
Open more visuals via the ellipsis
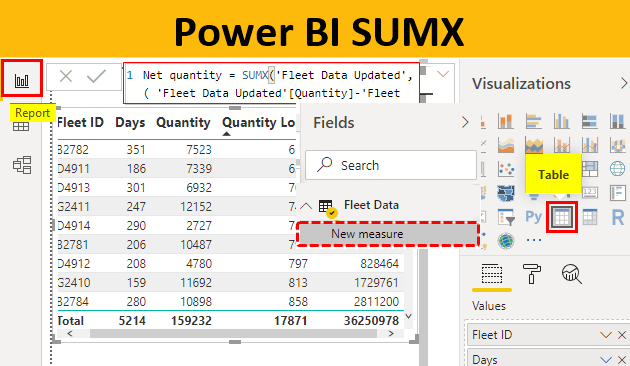pos(534,240)
